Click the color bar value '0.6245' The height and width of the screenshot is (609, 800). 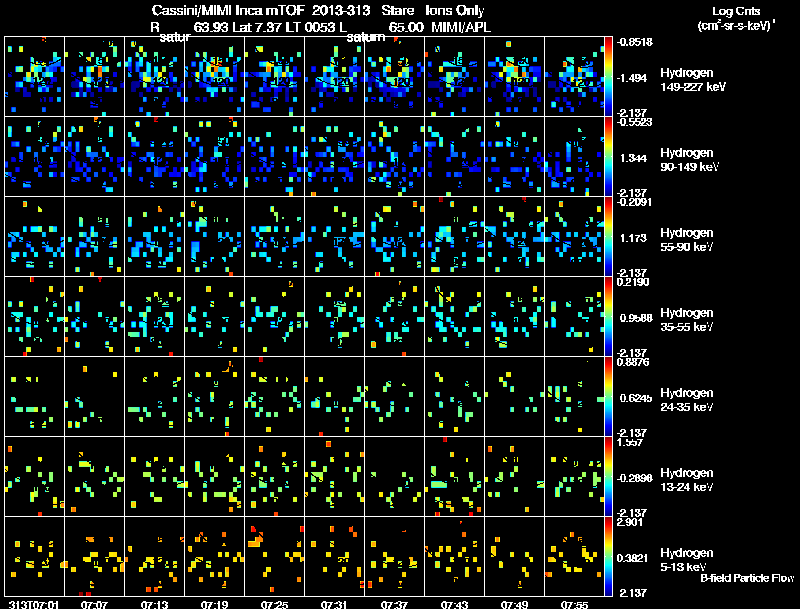[x=636, y=398]
